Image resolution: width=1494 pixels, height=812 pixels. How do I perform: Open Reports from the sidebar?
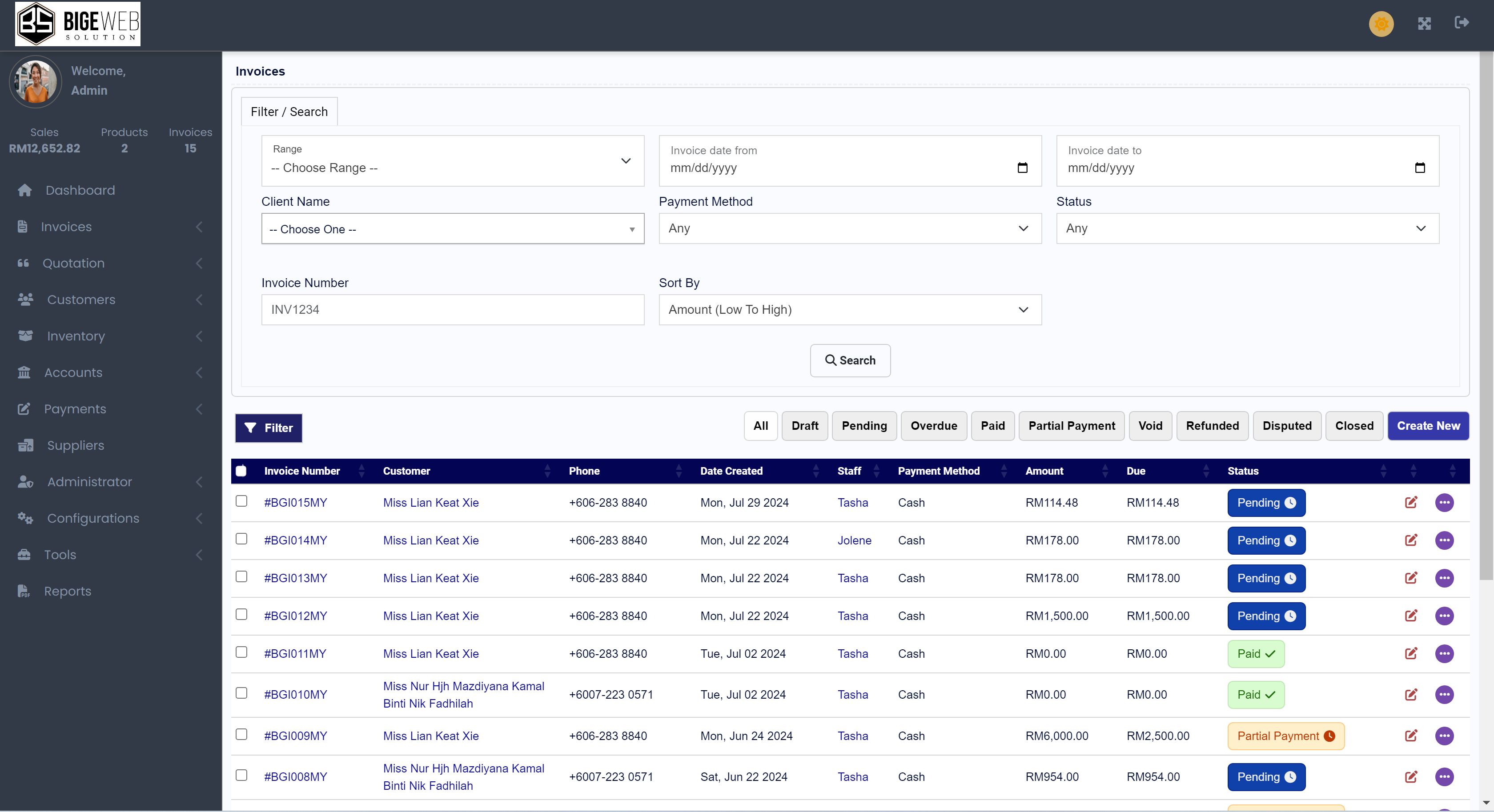(x=67, y=591)
